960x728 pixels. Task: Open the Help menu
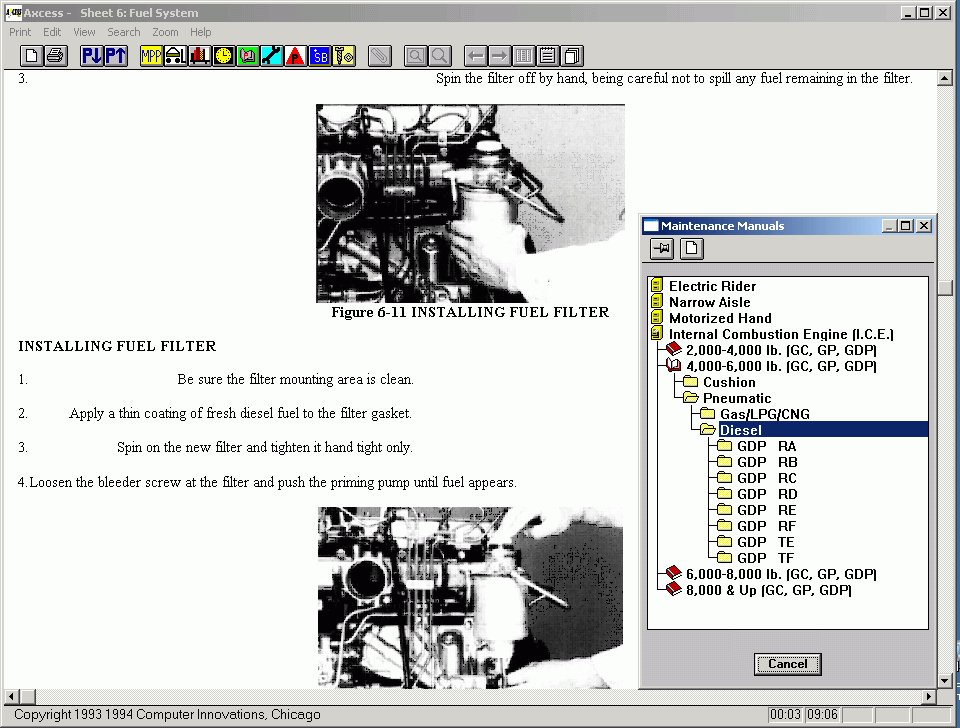tap(200, 32)
